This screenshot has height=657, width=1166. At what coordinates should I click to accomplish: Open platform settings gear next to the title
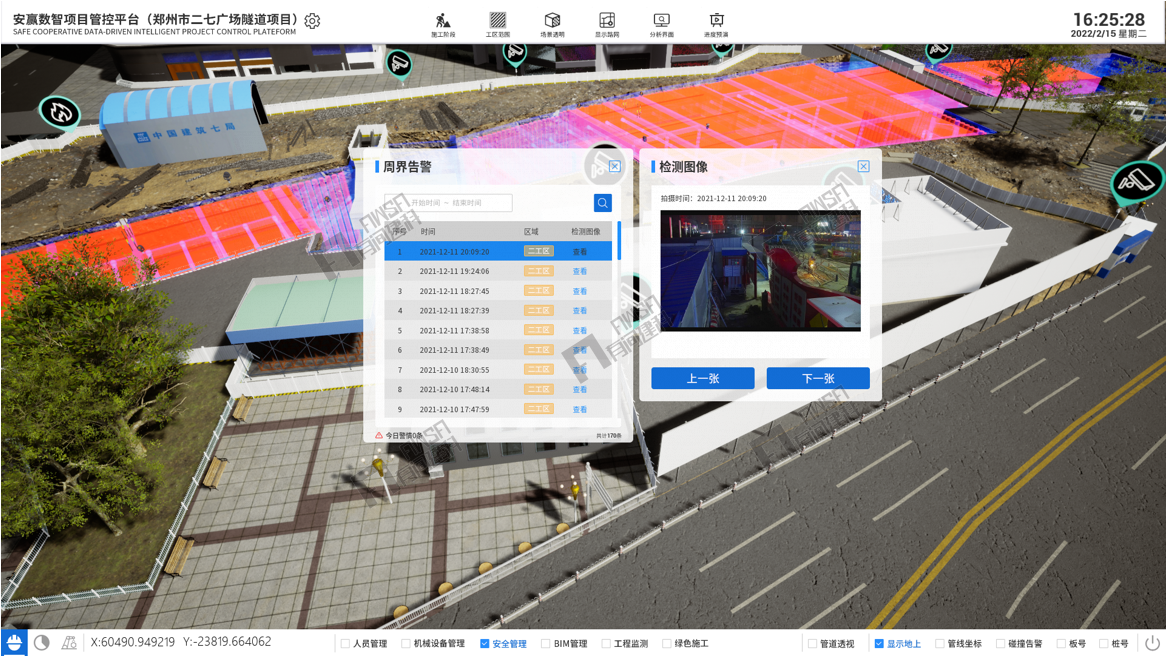(x=312, y=21)
